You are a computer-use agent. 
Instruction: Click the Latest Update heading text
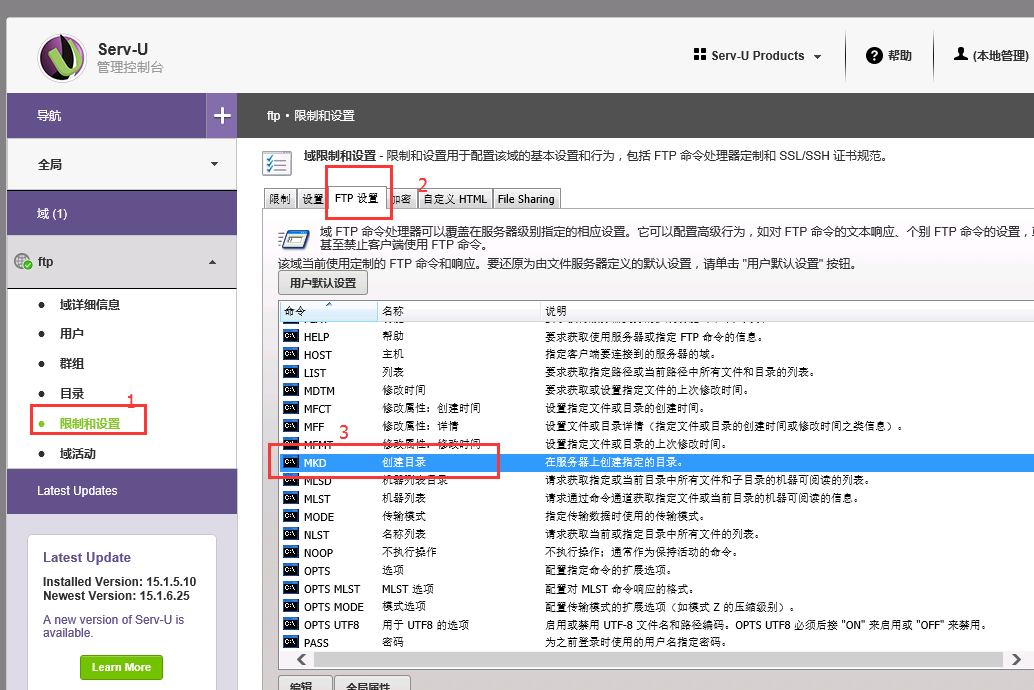pos(87,557)
